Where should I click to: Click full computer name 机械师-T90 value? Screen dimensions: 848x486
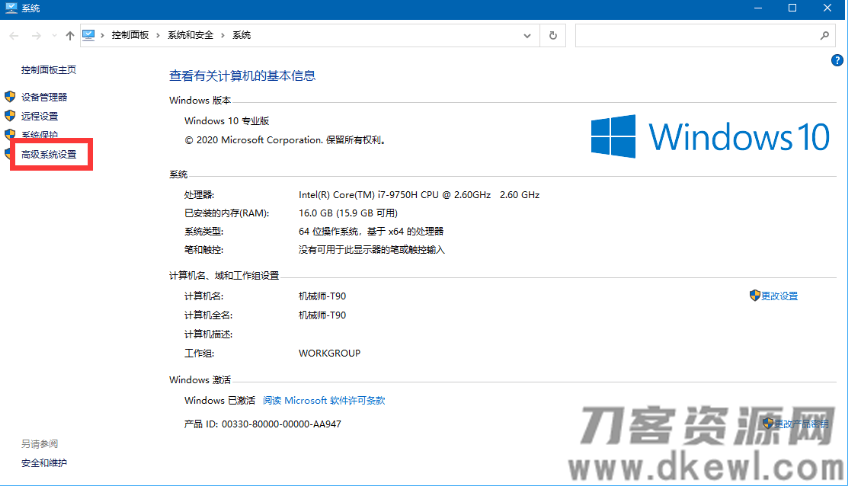click(x=322, y=315)
